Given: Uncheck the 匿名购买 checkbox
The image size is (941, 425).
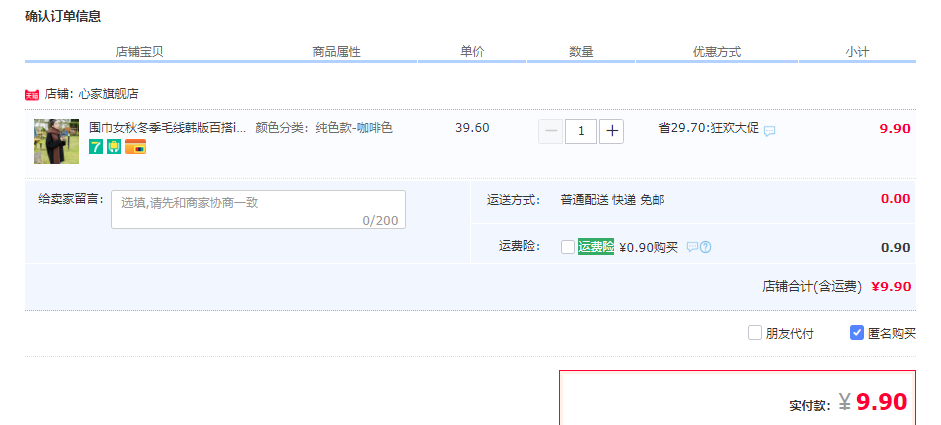Looking at the screenshot, I should [x=857, y=333].
